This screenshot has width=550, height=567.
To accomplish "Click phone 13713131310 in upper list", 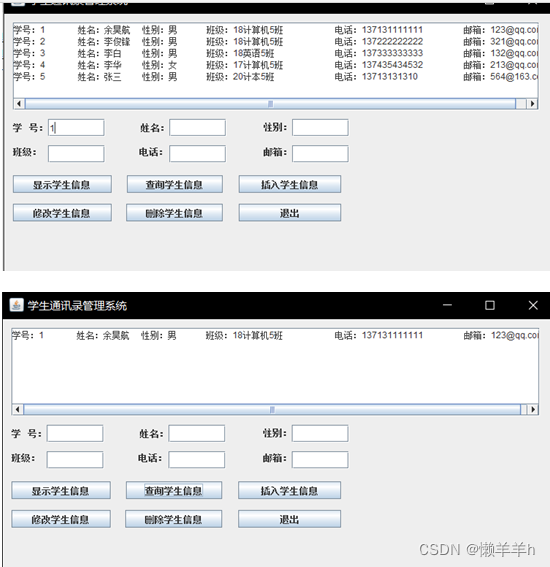I will coord(390,77).
